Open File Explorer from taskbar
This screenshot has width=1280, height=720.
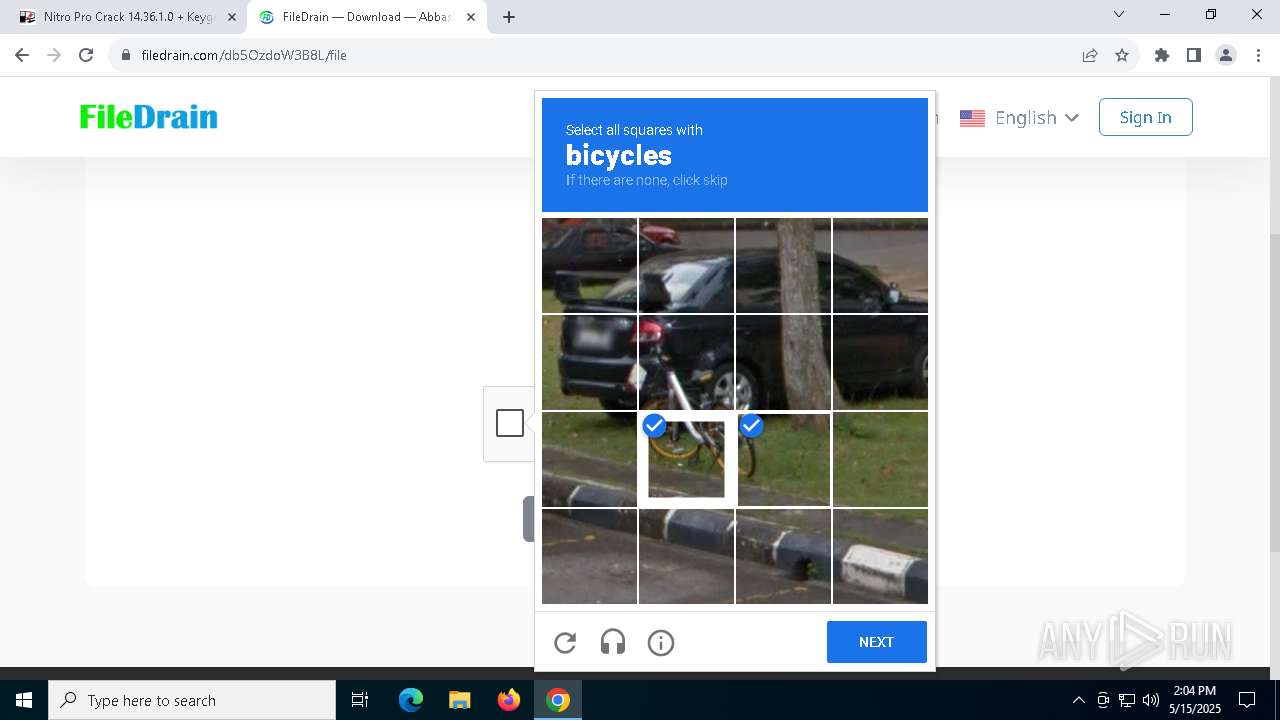click(x=459, y=700)
